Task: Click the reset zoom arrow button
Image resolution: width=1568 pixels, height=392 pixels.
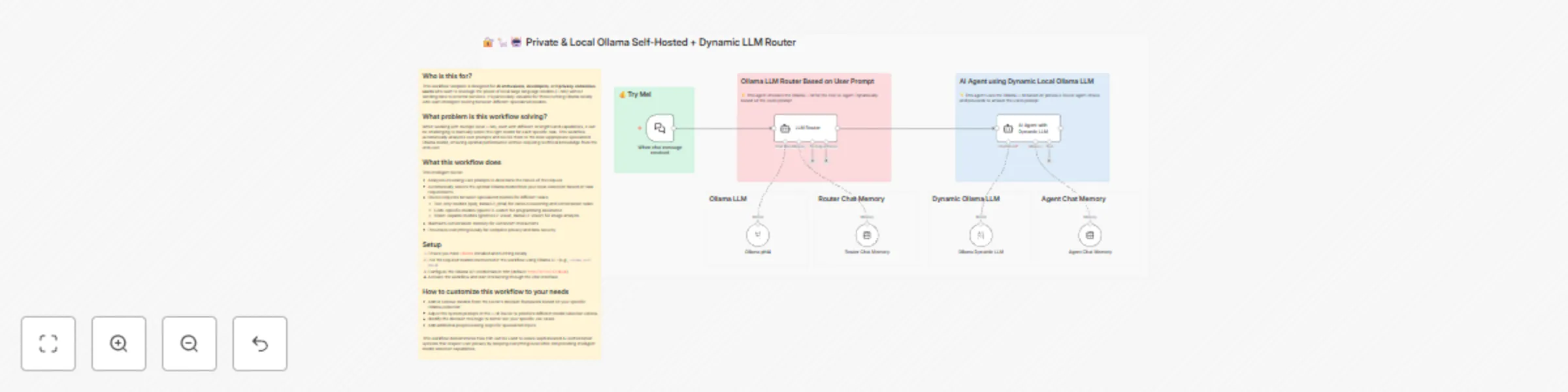Action: 260,344
